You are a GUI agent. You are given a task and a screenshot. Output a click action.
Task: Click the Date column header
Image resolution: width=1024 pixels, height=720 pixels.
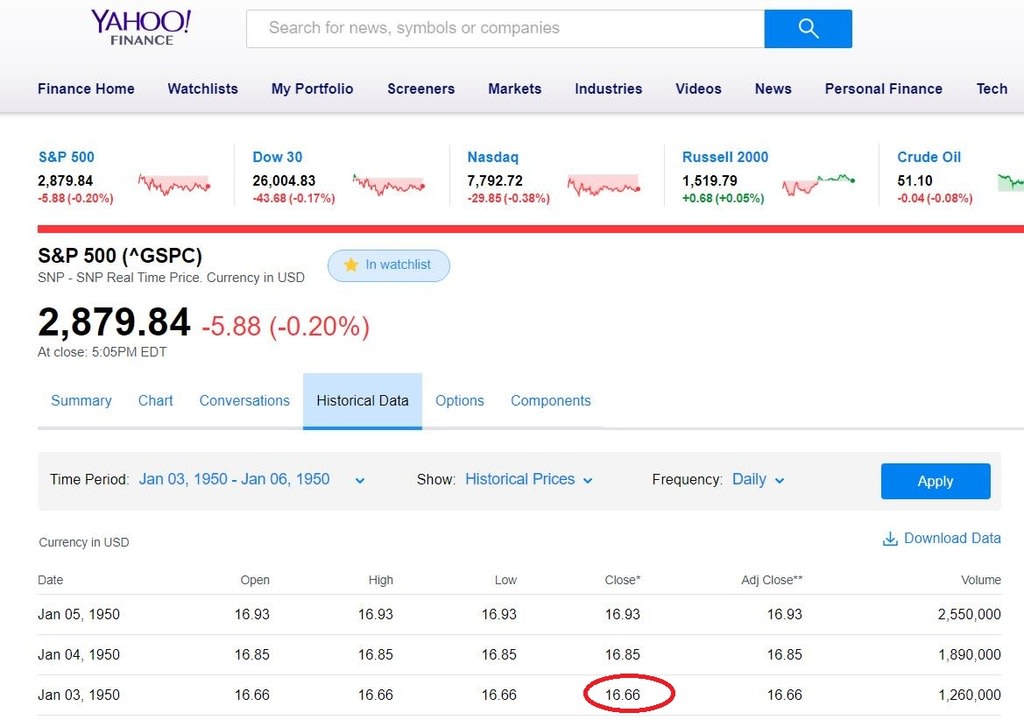(50, 580)
